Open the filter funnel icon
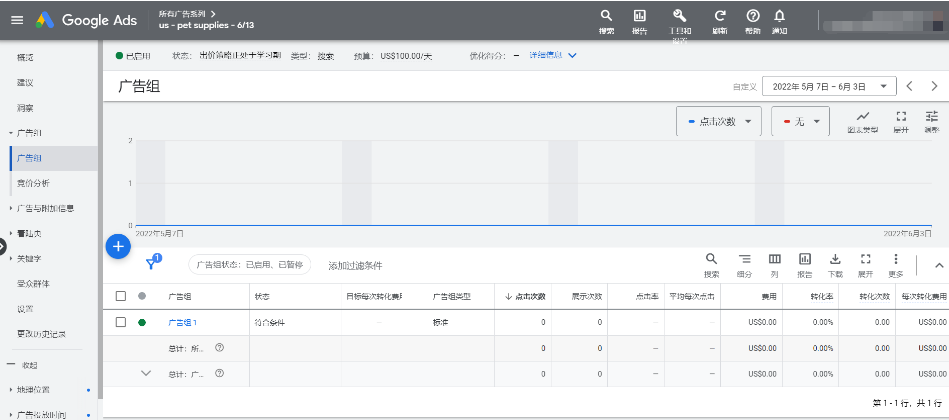 (x=153, y=264)
